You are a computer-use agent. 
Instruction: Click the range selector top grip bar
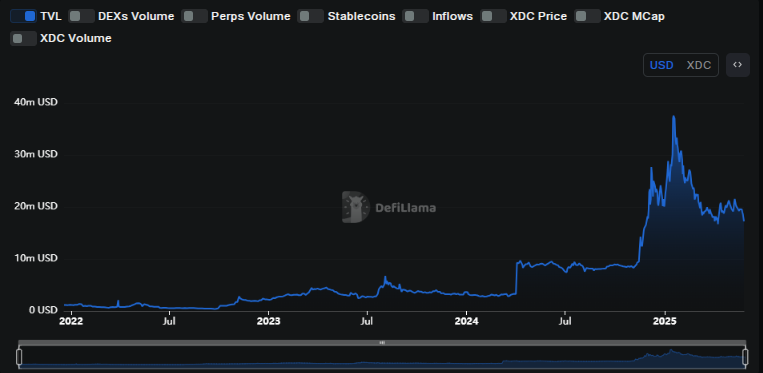point(382,343)
